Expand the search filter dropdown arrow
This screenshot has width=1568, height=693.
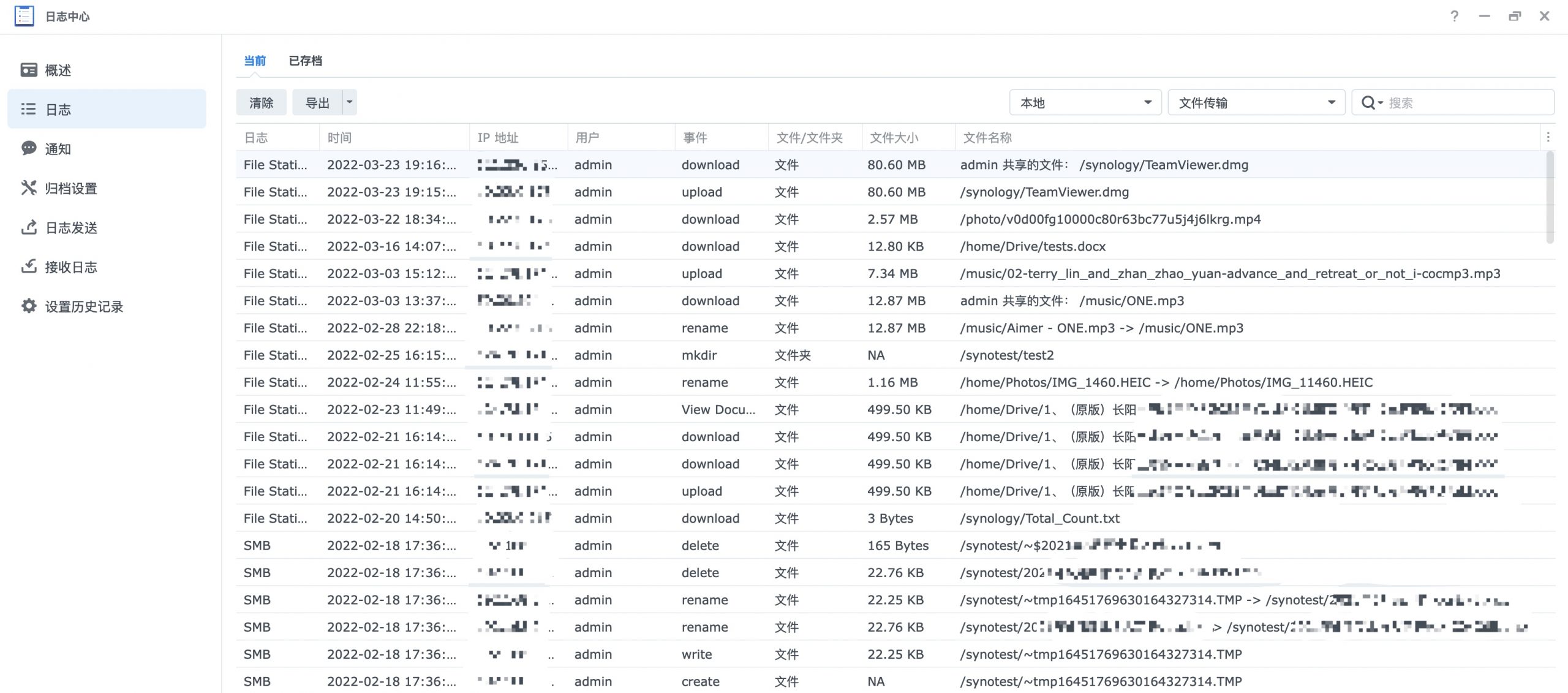click(x=1381, y=103)
